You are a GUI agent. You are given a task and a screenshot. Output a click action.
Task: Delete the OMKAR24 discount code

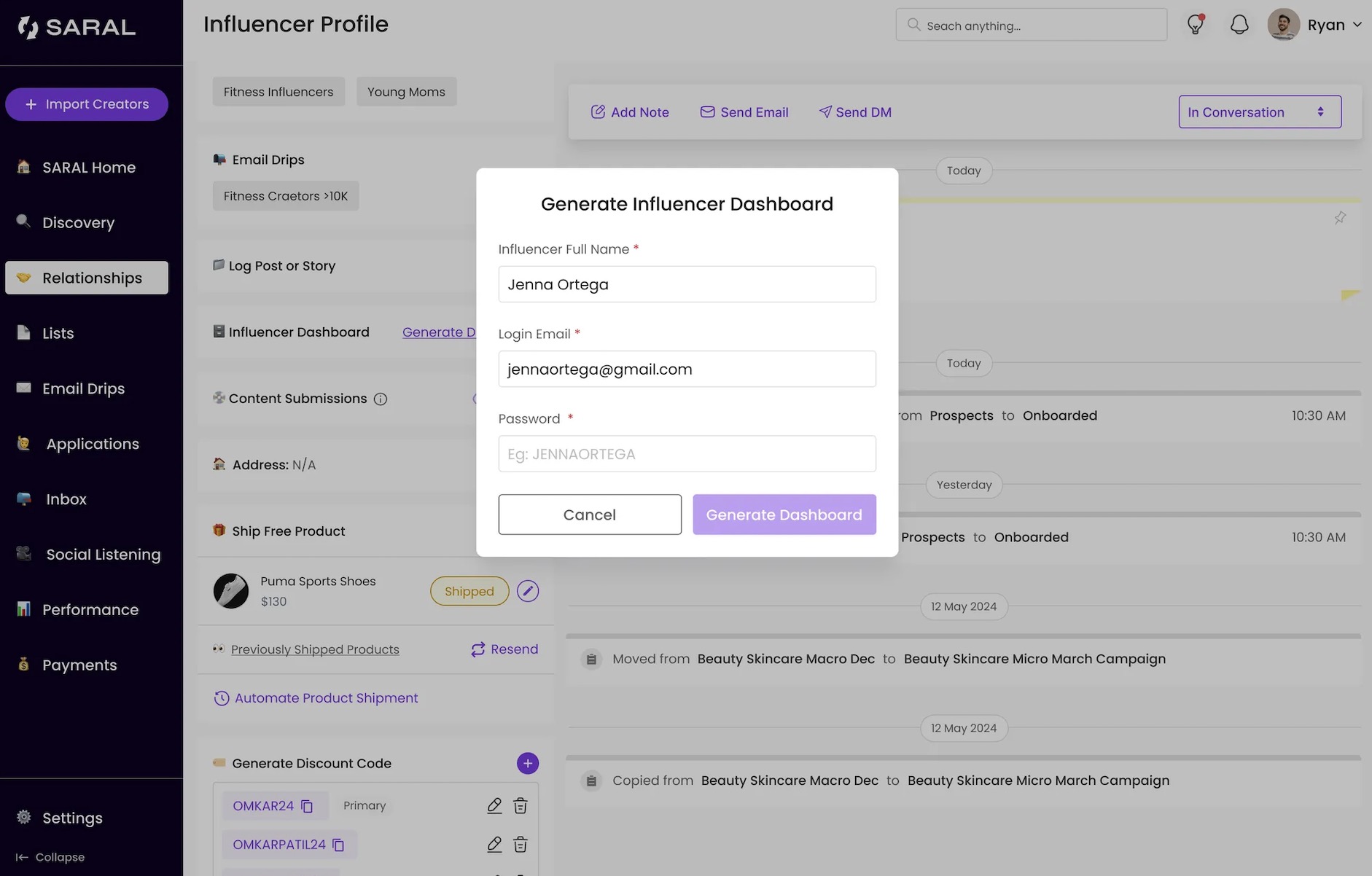tap(521, 806)
